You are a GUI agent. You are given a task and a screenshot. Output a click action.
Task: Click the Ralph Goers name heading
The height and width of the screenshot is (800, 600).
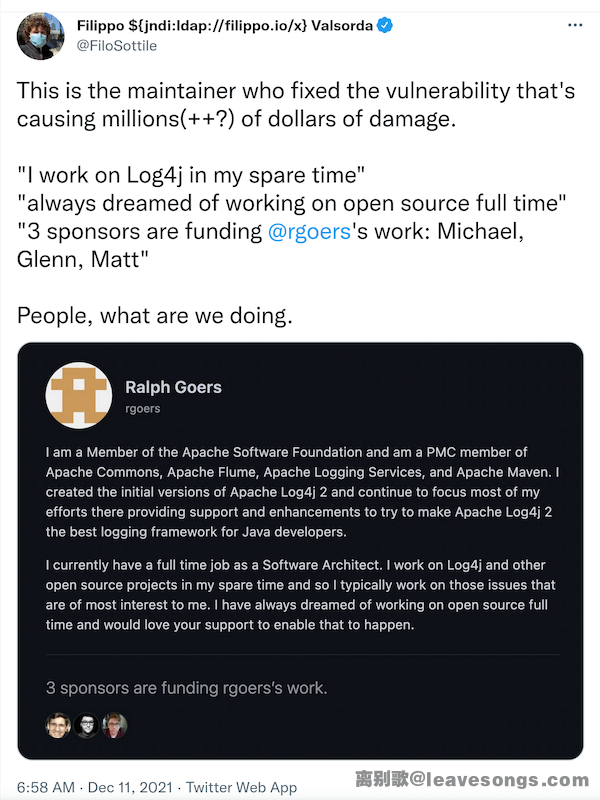tap(173, 387)
